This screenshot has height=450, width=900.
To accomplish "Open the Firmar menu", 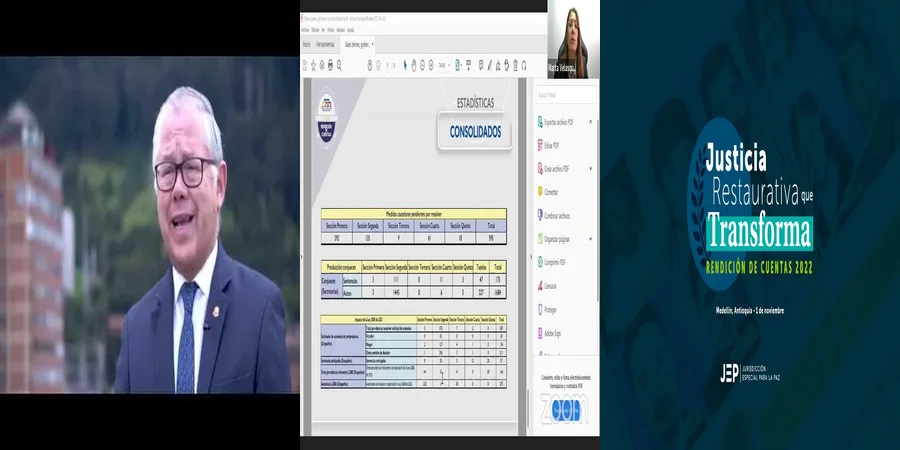I will [331, 29].
